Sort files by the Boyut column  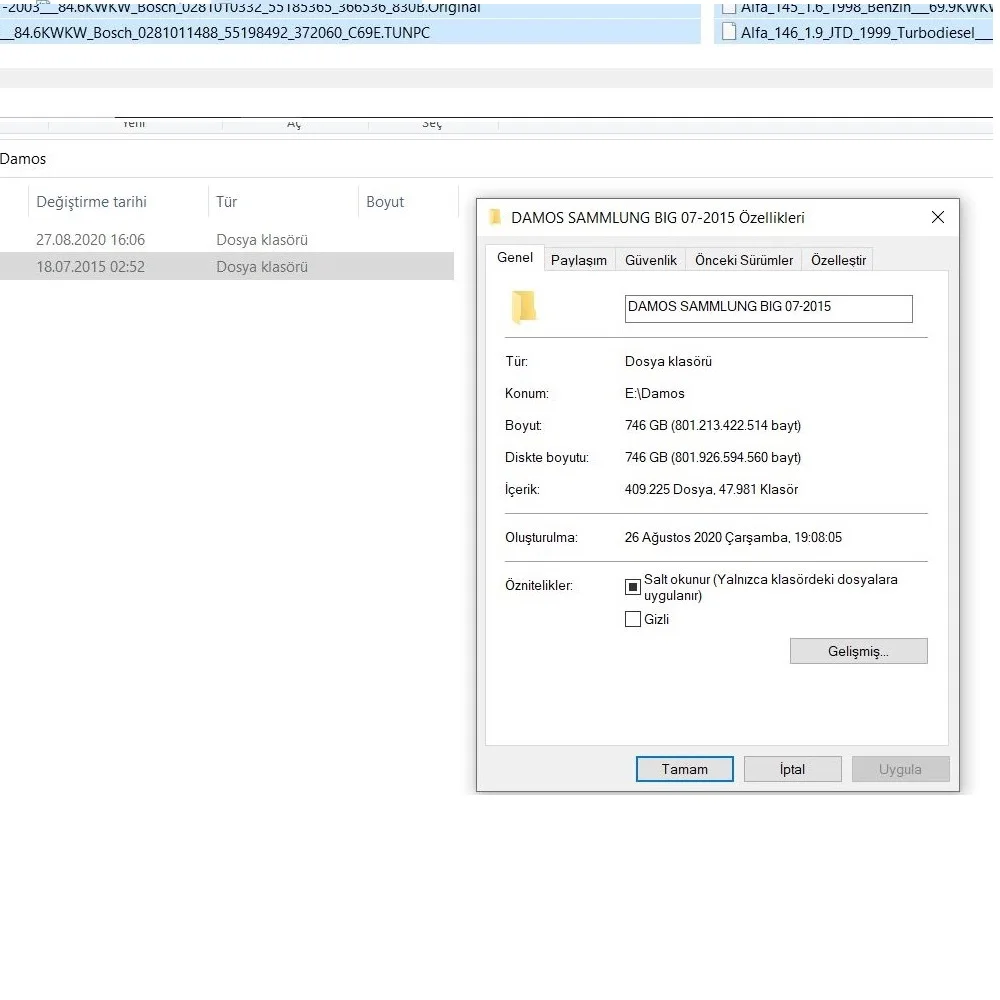[385, 201]
